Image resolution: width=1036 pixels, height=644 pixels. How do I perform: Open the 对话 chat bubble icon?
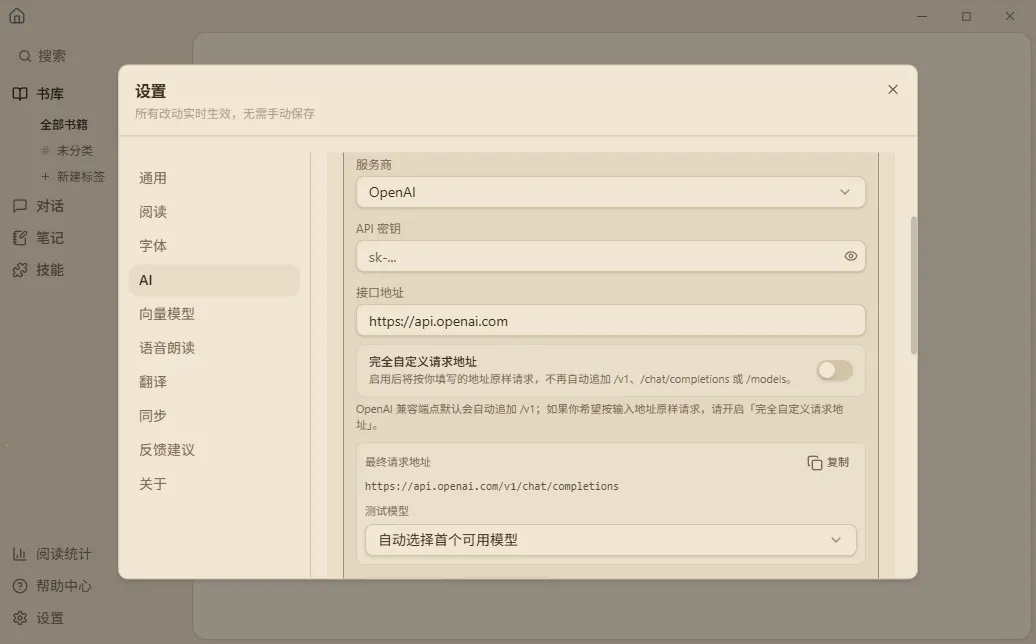(x=20, y=206)
